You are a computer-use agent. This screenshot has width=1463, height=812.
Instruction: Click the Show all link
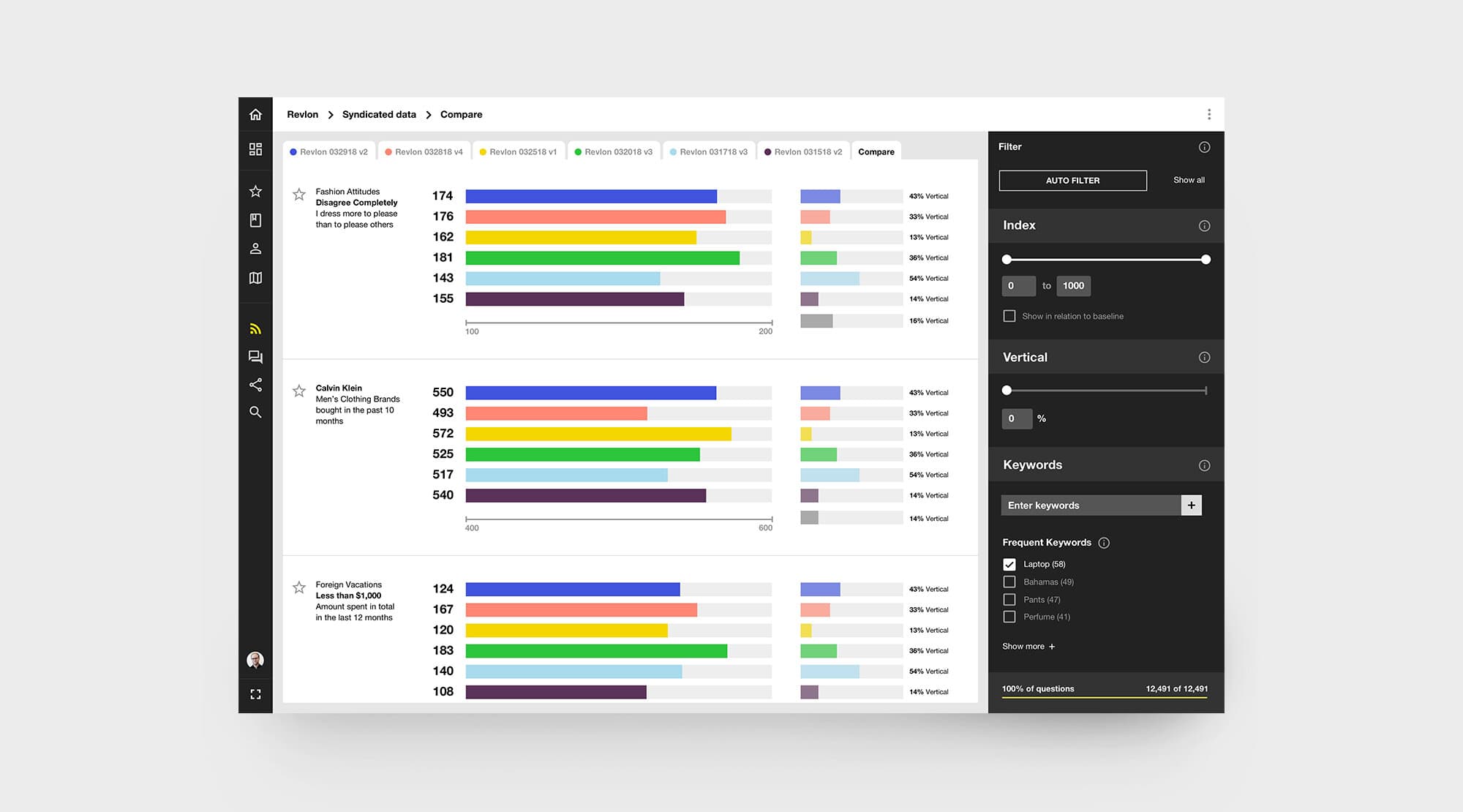[x=1189, y=180]
